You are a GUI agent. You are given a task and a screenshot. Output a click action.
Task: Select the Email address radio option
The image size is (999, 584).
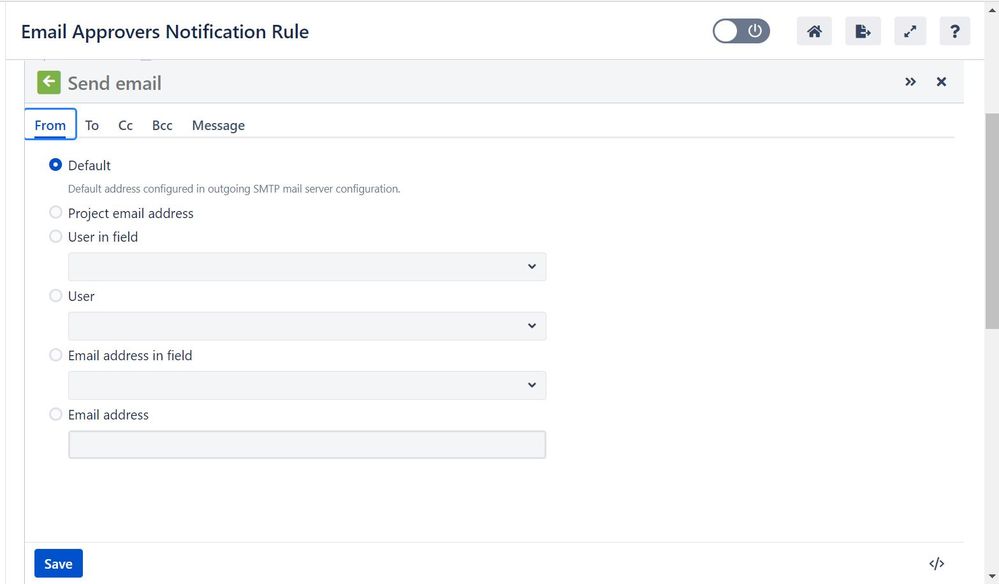[55, 414]
